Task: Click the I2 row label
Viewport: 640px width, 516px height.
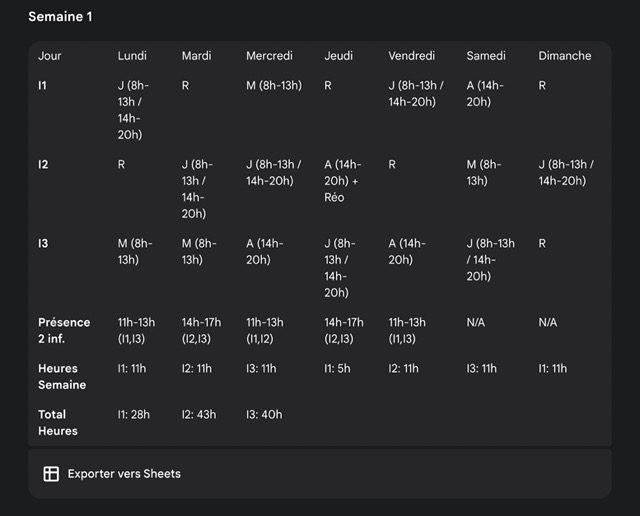Action: [43, 164]
